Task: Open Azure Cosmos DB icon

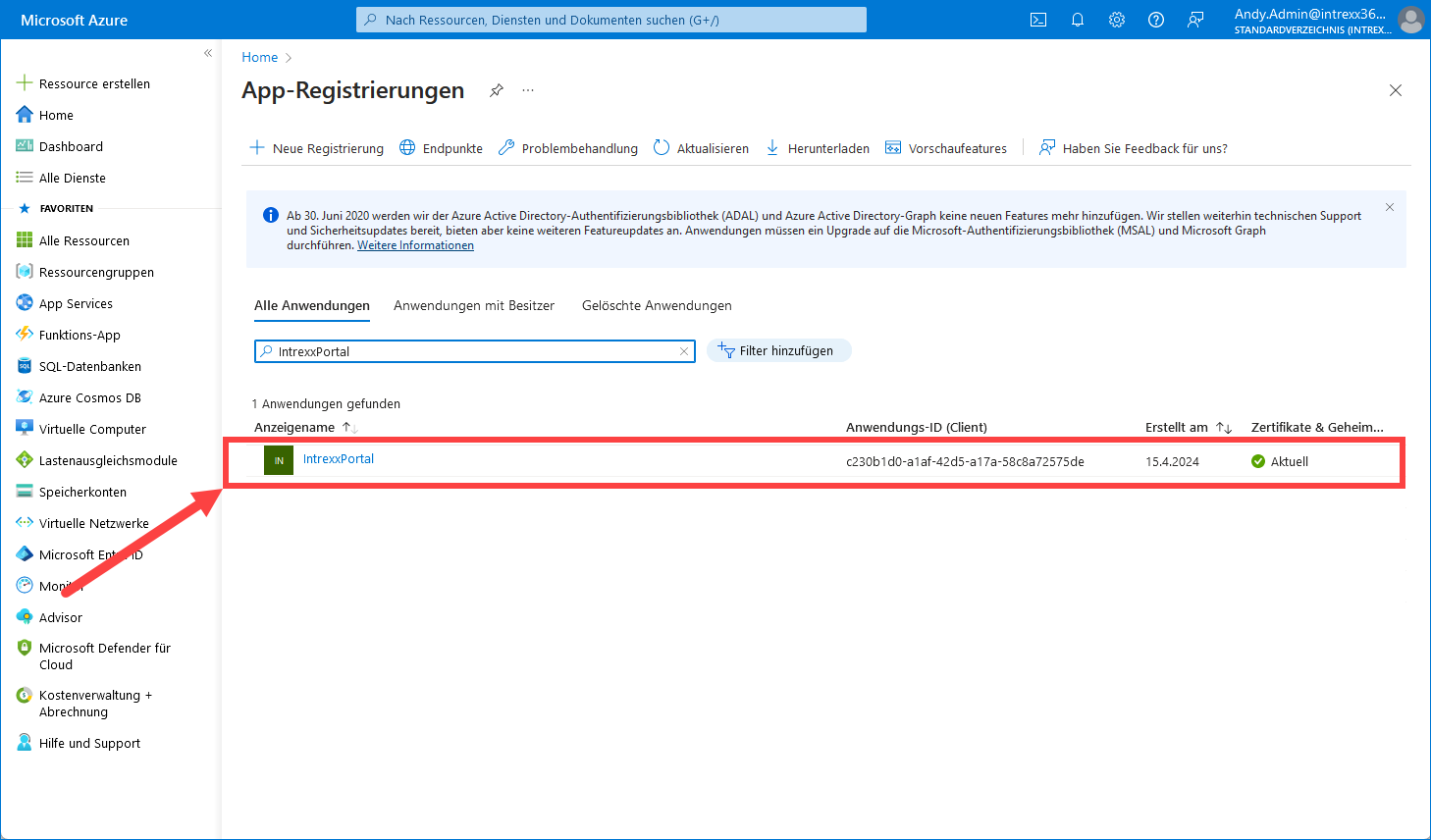Action: tap(25, 397)
